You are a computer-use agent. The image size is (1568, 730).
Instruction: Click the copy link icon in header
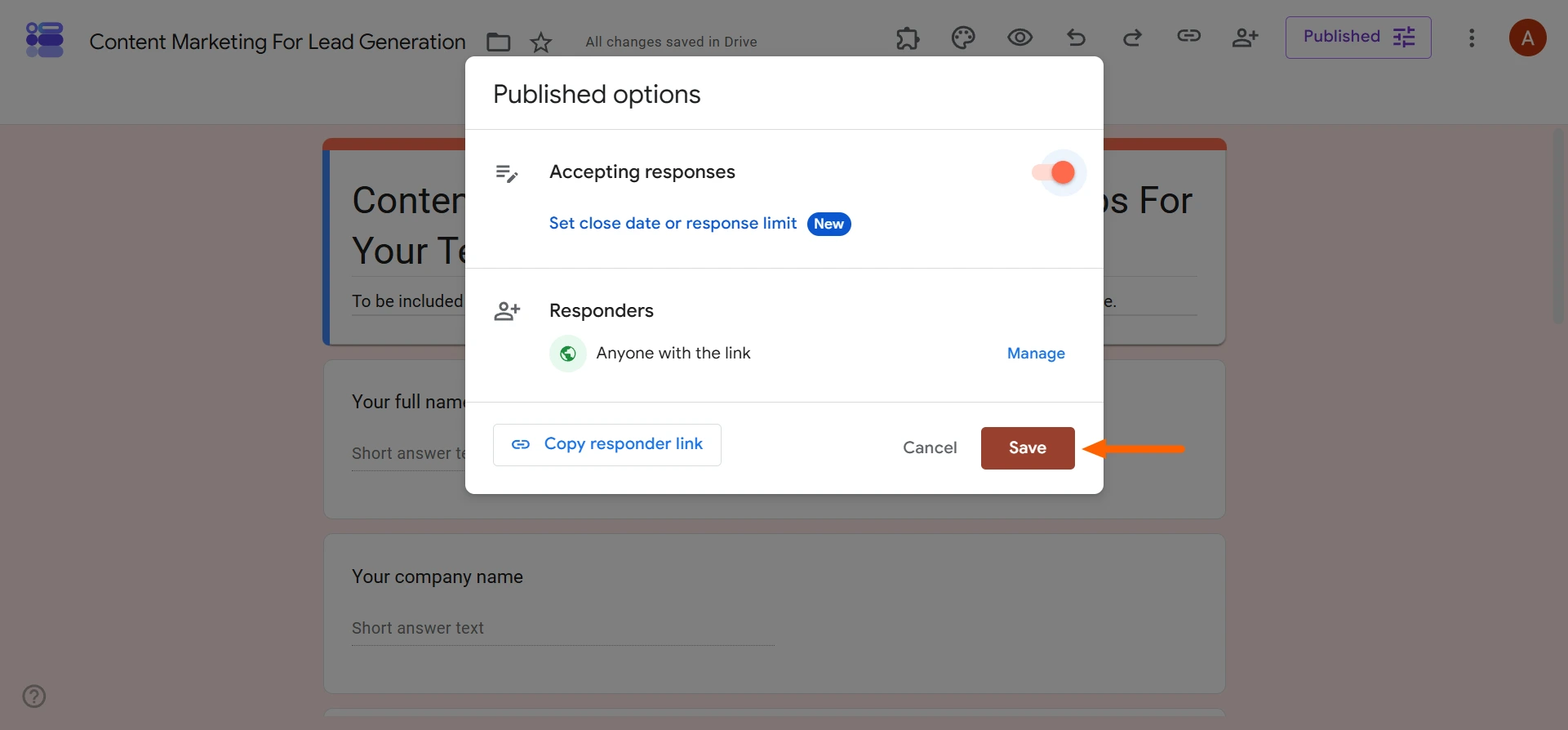pos(1188,36)
